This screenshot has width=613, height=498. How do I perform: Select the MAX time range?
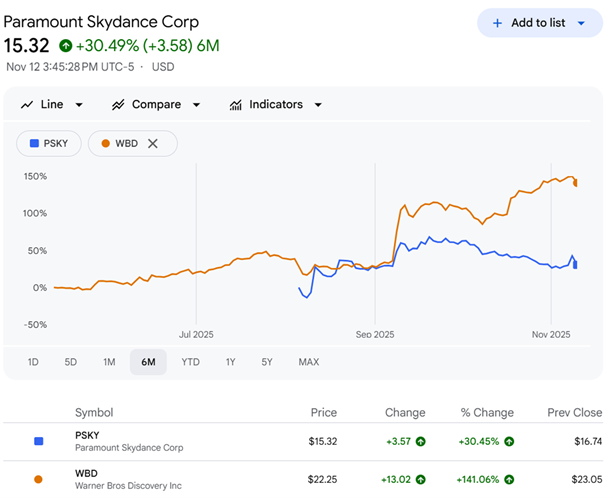308,362
